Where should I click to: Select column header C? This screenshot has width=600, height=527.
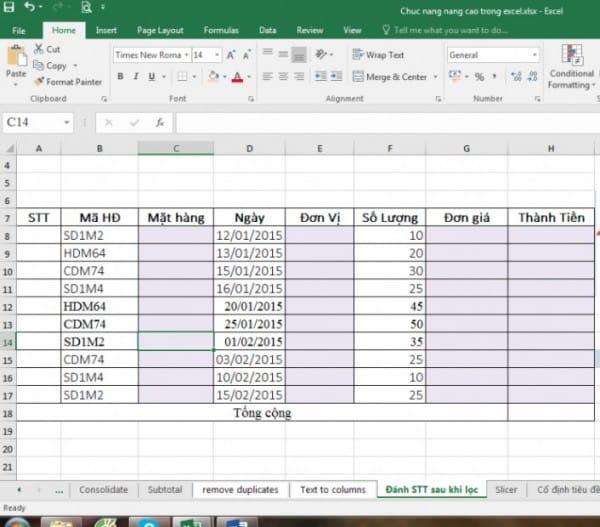[176, 148]
